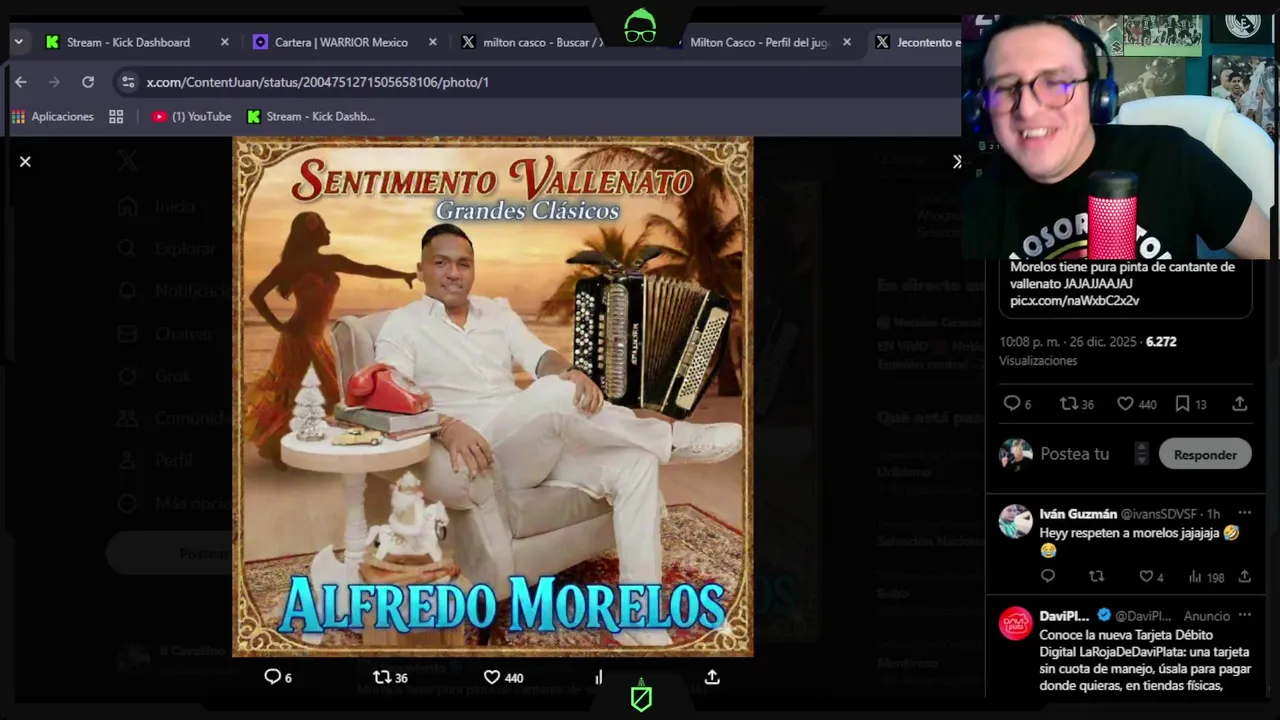Open the tab search dropdown arrow
Viewport: 1280px width, 720px height.
18,42
